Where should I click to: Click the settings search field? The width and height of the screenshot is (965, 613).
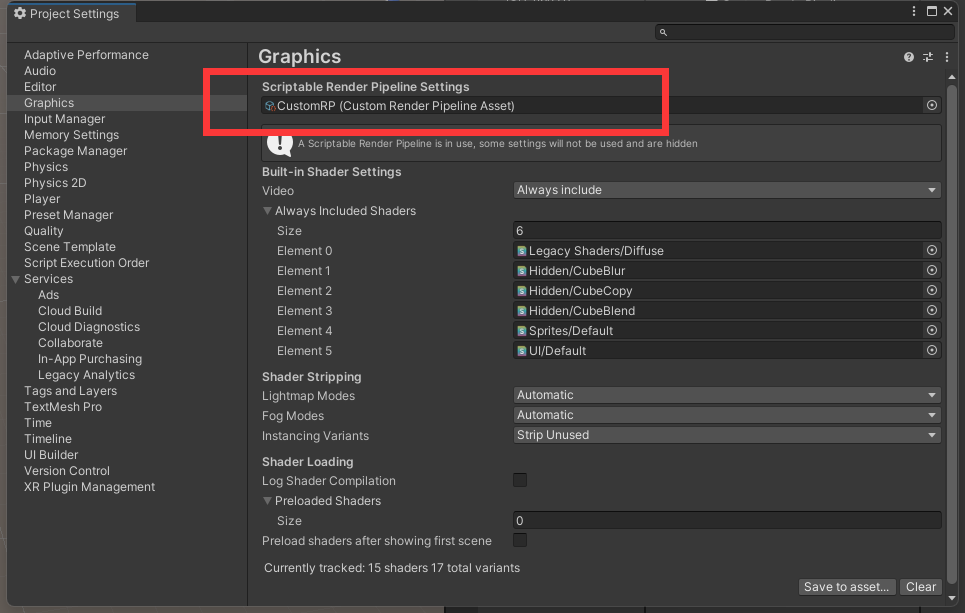pyautogui.click(x=800, y=32)
